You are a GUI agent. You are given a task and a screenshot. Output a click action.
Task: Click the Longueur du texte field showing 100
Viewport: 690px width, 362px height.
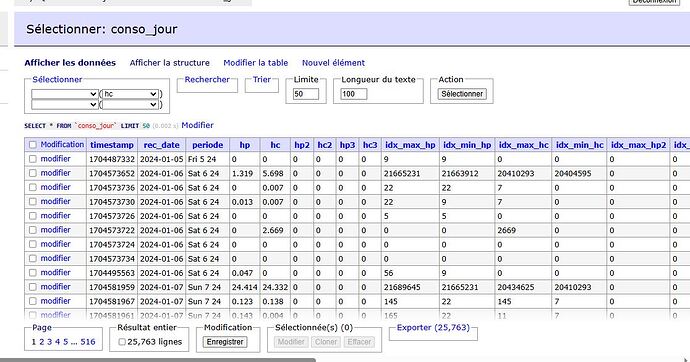pyautogui.click(x=353, y=94)
